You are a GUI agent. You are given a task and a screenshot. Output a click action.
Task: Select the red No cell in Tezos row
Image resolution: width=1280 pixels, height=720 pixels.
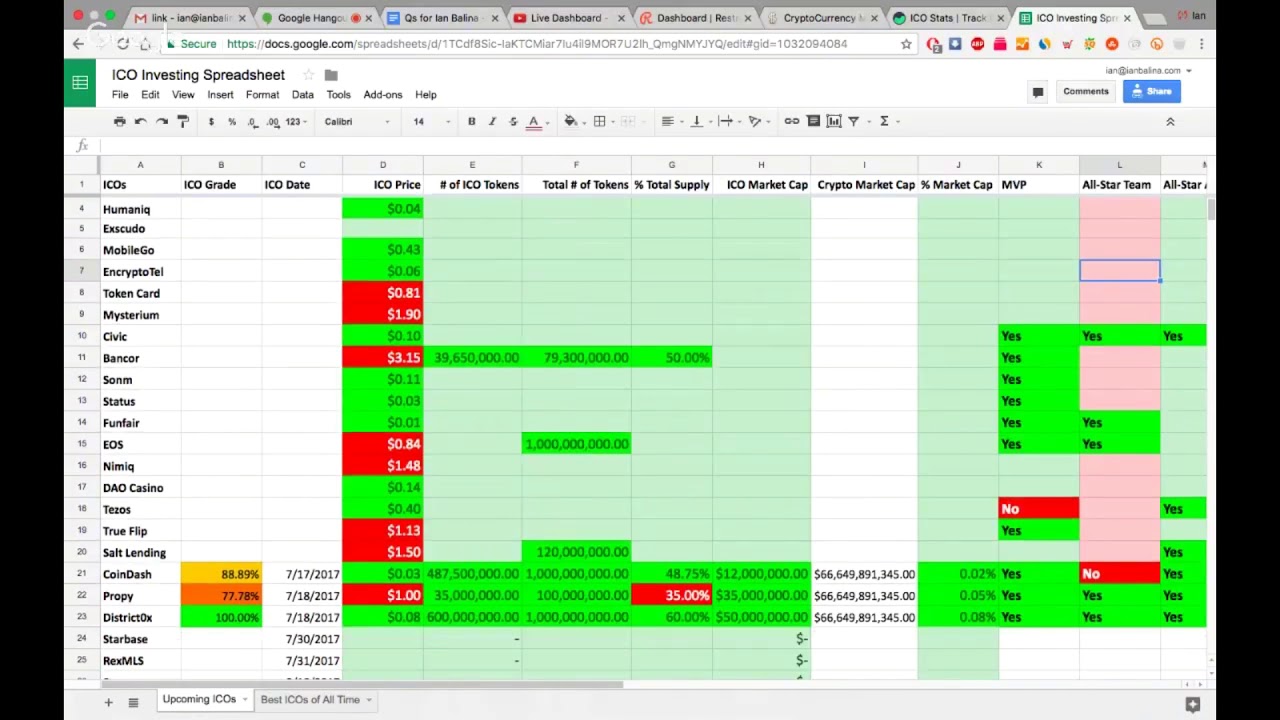click(x=1039, y=509)
